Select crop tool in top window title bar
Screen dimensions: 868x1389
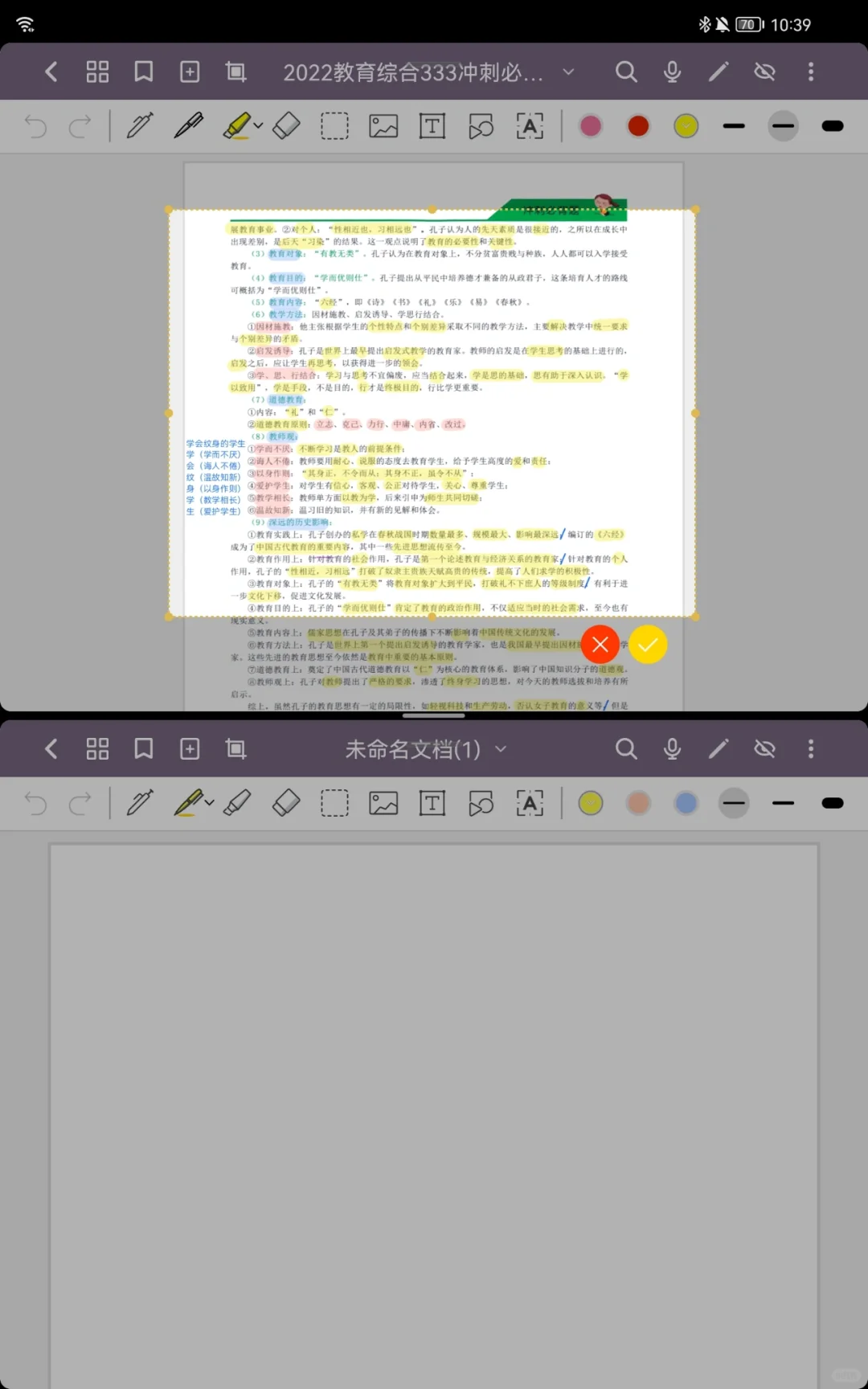point(235,72)
